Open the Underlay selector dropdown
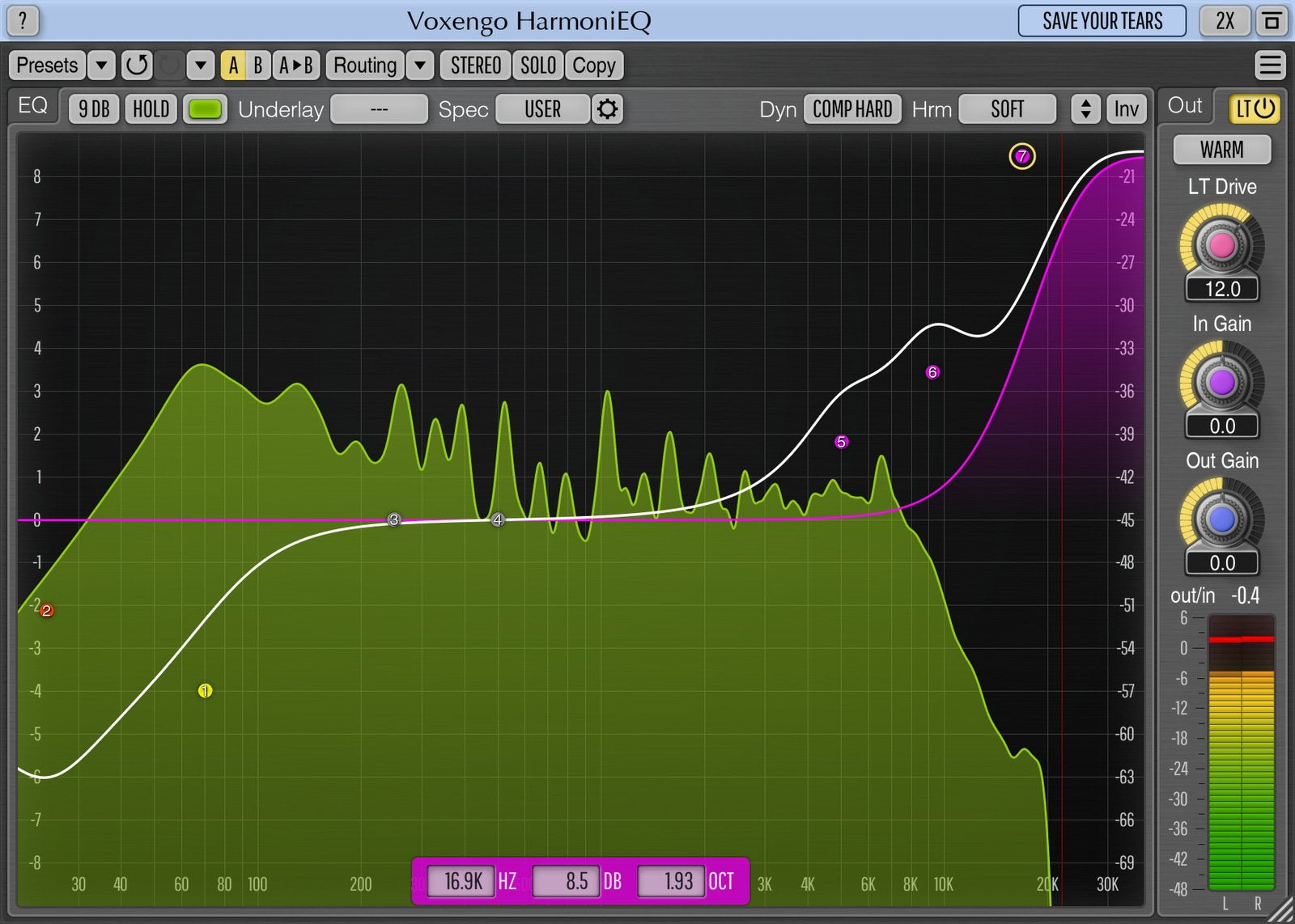Image resolution: width=1295 pixels, height=924 pixels. point(379,109)
